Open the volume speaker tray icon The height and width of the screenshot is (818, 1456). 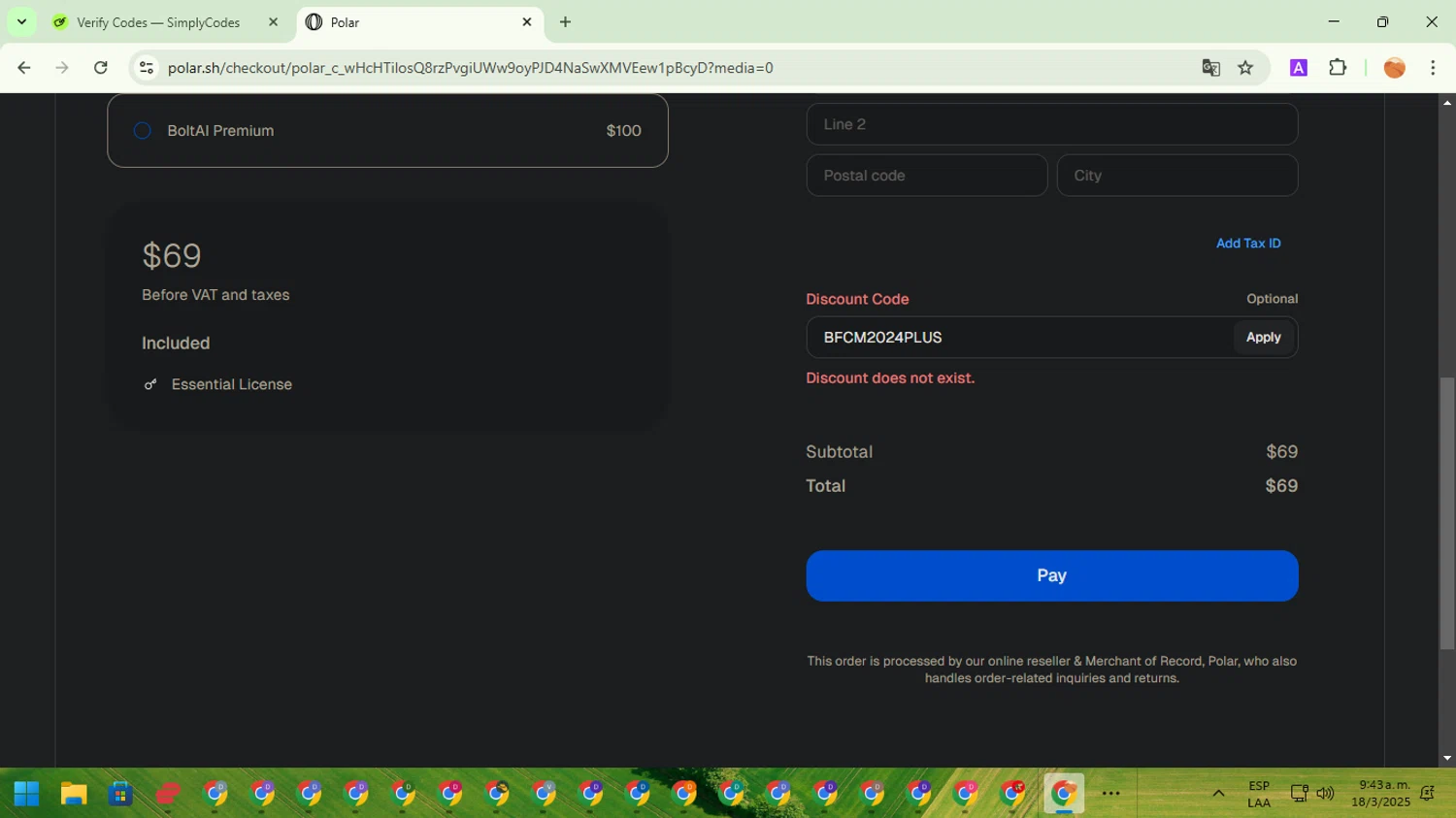coord(1325,794)
